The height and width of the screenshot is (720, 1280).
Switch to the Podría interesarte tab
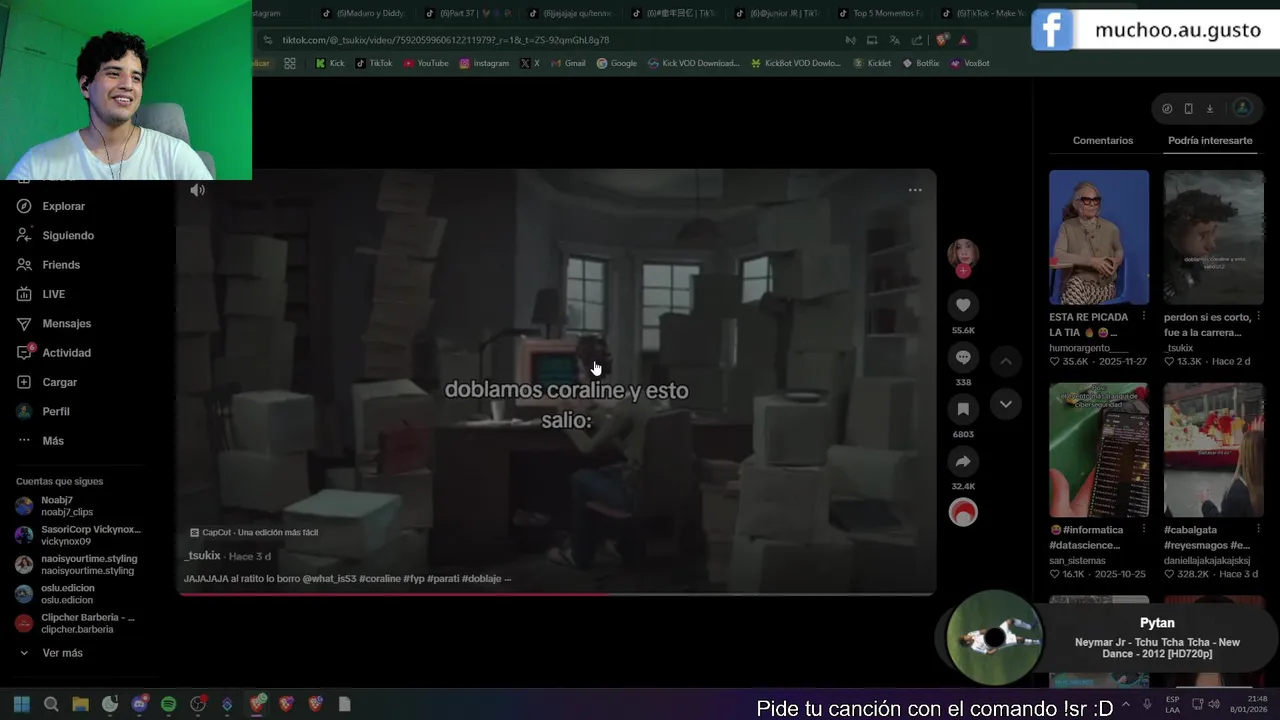[1210, 141]
